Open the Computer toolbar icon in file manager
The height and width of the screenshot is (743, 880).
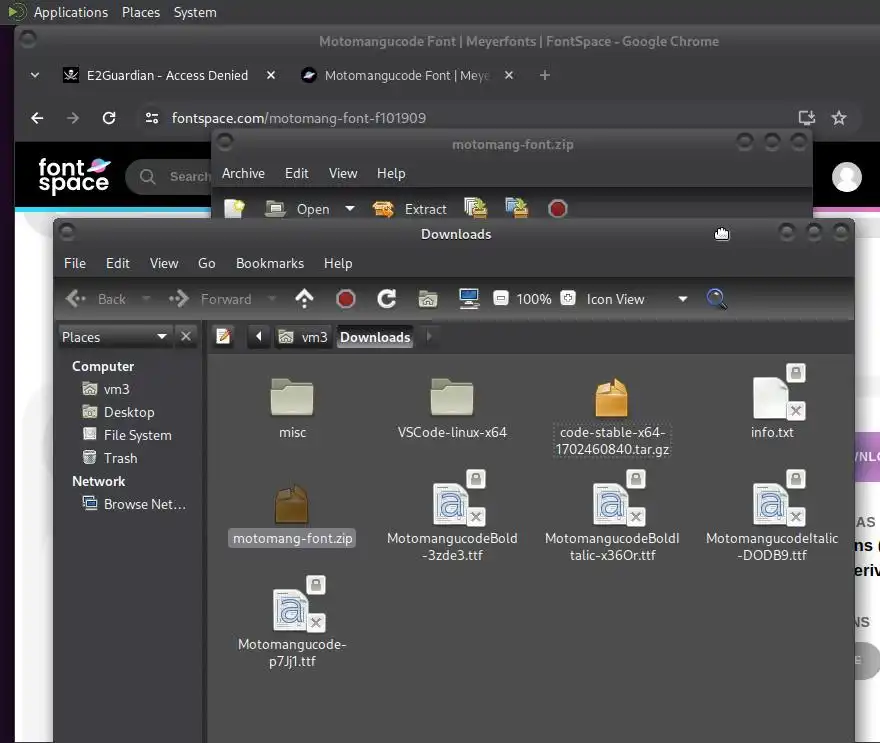[469, 299]
